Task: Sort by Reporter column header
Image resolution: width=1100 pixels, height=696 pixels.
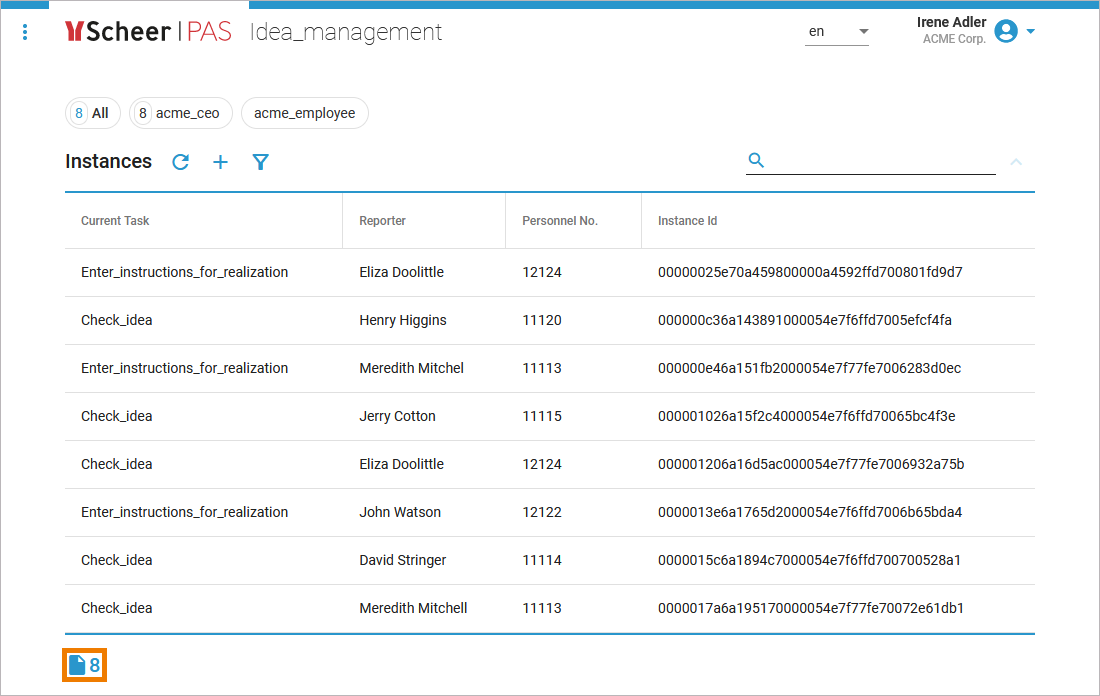Action: (382, 221)
